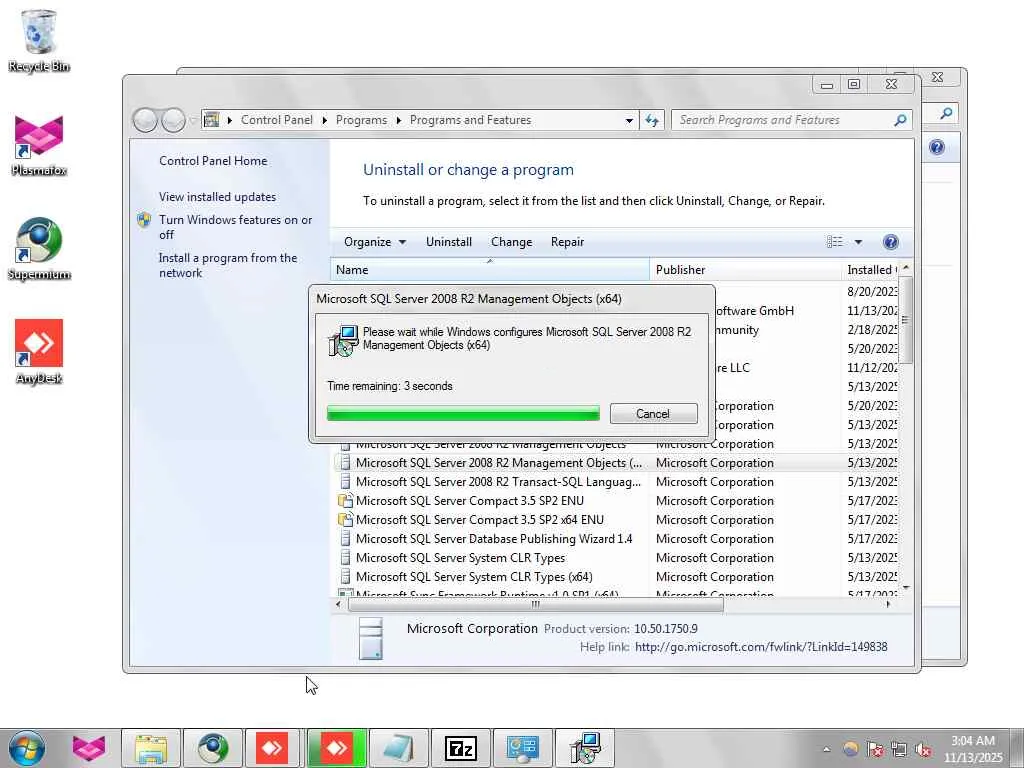Click help icon in the background window
This screenshot has height=768, width=1024.
[936, 148]
